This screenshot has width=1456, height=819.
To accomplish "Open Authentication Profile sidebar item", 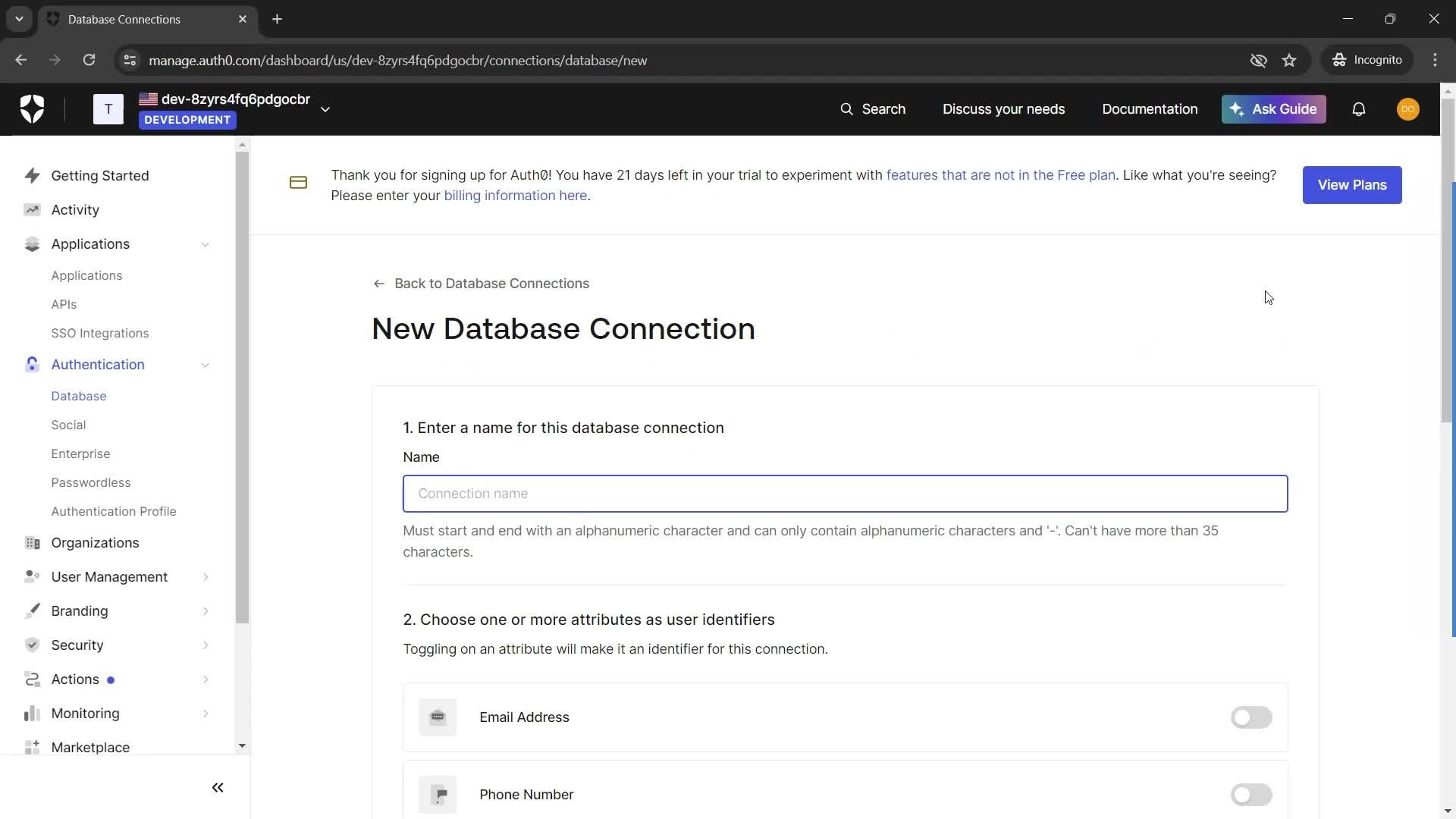I will pos(114,512).
